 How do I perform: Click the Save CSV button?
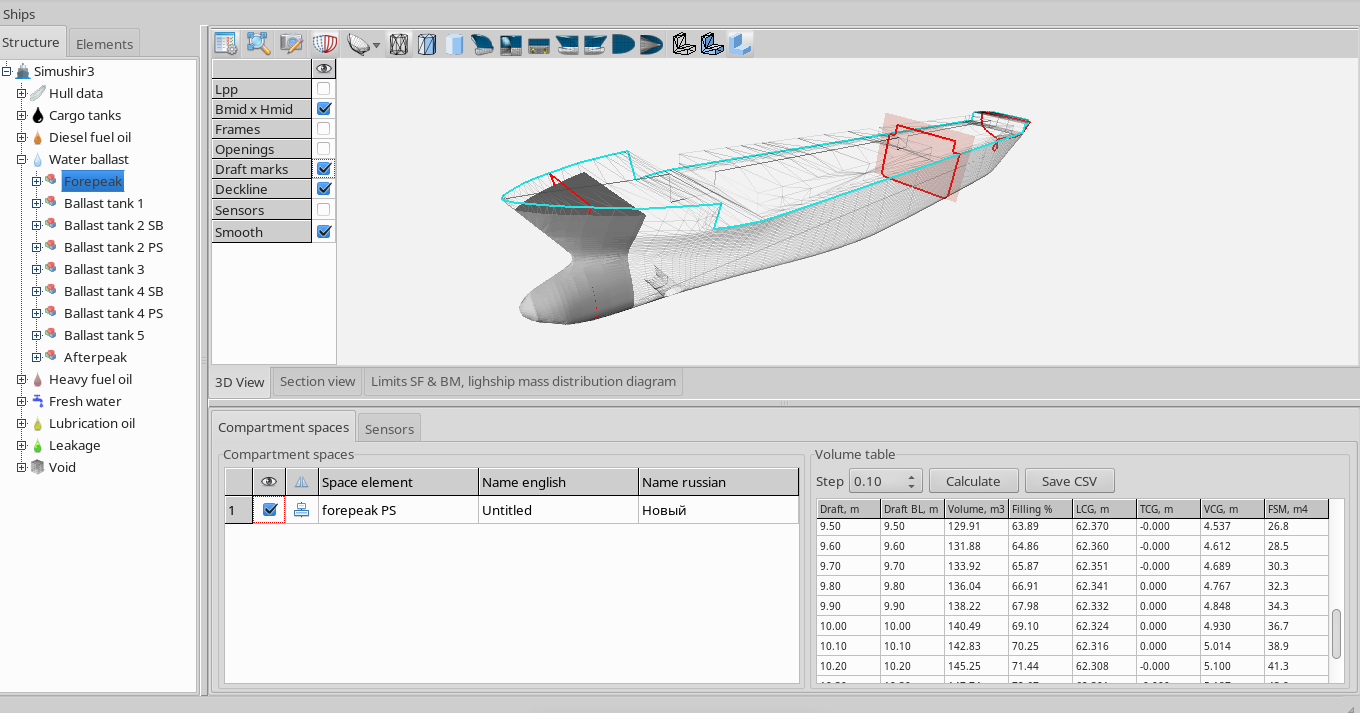(x=1069, y=481)
